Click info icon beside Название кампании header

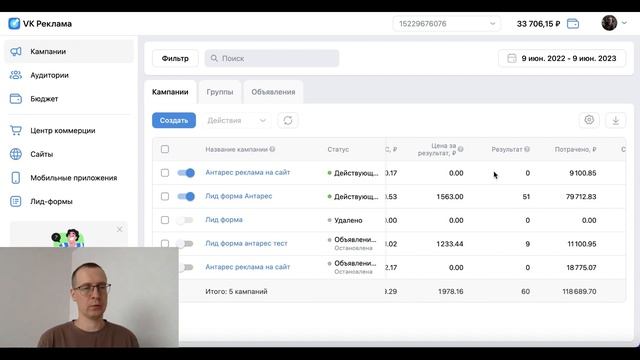pos(272,149)
